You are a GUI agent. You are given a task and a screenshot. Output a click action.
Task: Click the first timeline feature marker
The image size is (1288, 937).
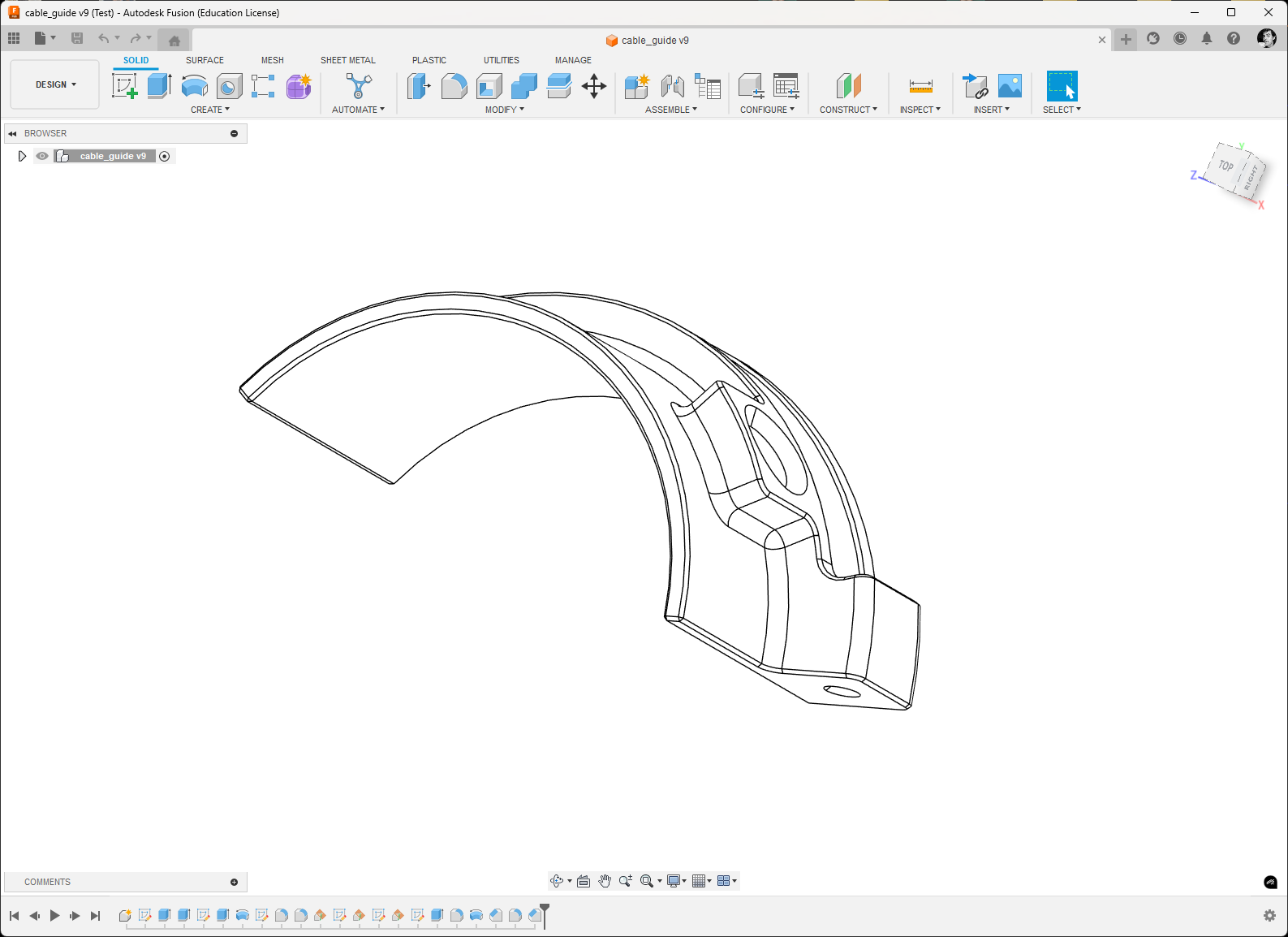(125, 915)
